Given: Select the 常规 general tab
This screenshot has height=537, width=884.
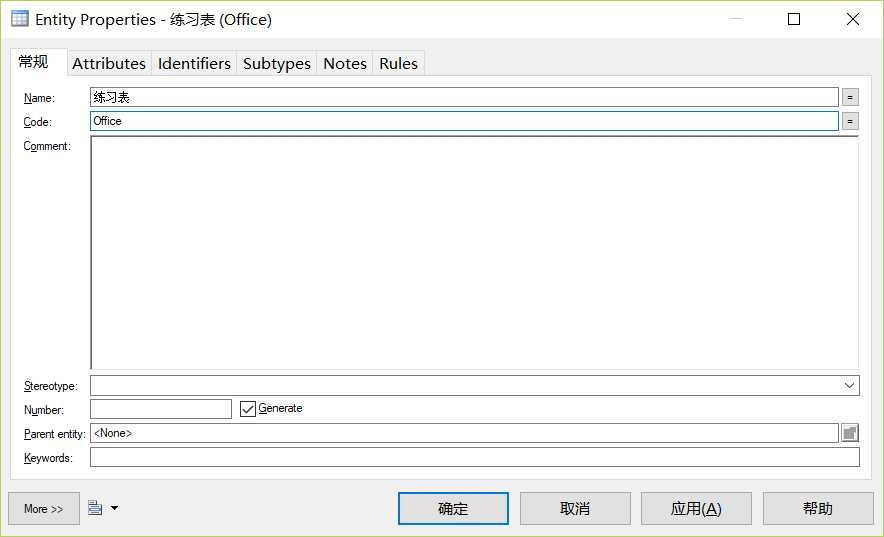Looking at the screenshot, I should (x=38, y=61).
